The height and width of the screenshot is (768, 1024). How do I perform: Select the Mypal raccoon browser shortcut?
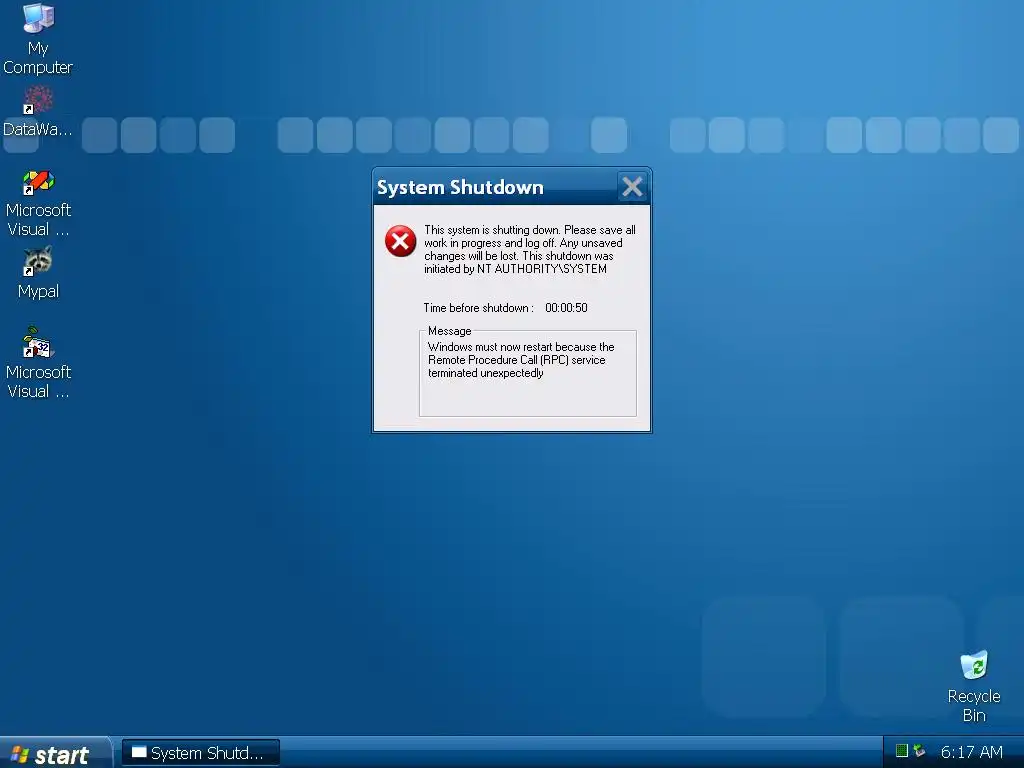pyautogui.click(x=38, y=273)
